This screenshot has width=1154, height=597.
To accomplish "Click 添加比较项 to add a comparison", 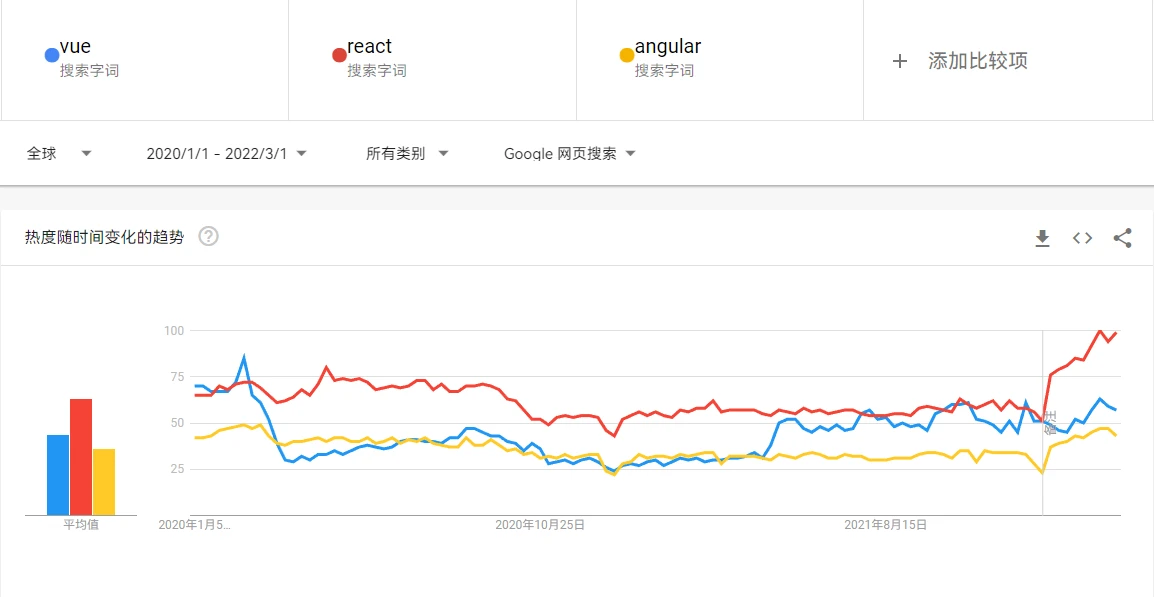I will (x=977, y=61).
